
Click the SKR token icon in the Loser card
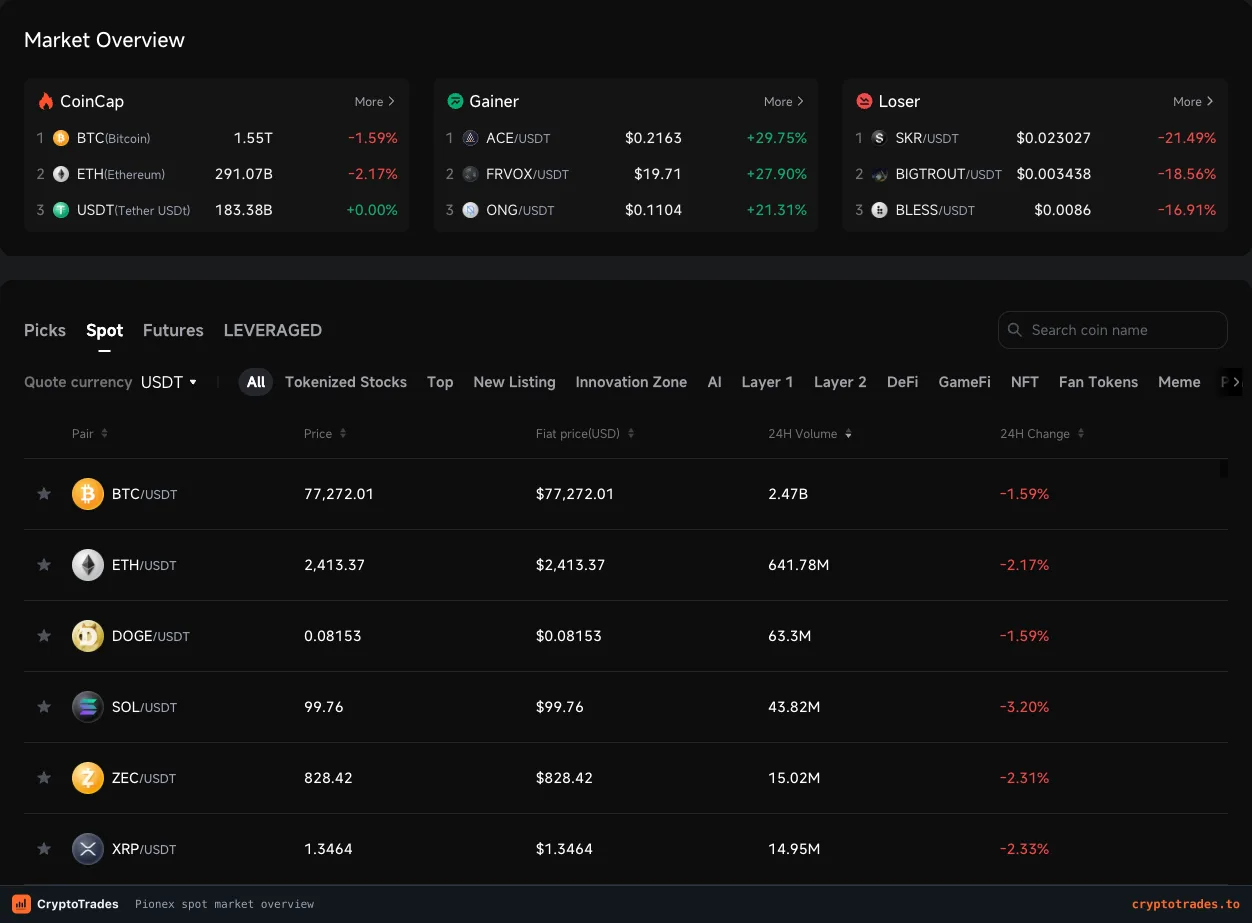pyautogui.click(x=879, y=138)
